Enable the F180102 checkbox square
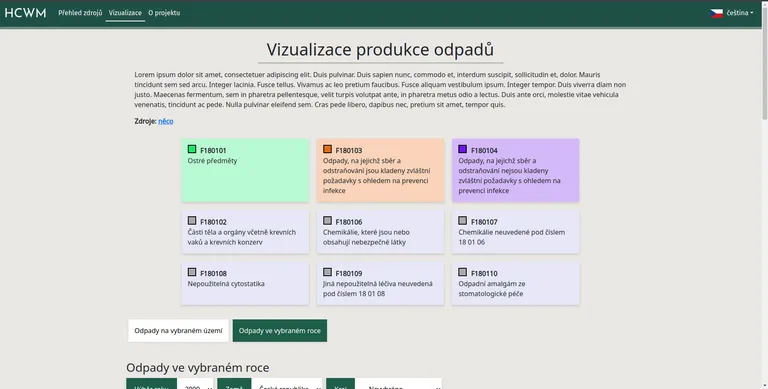This screenshot has width=768, height=389. point(192,220)
